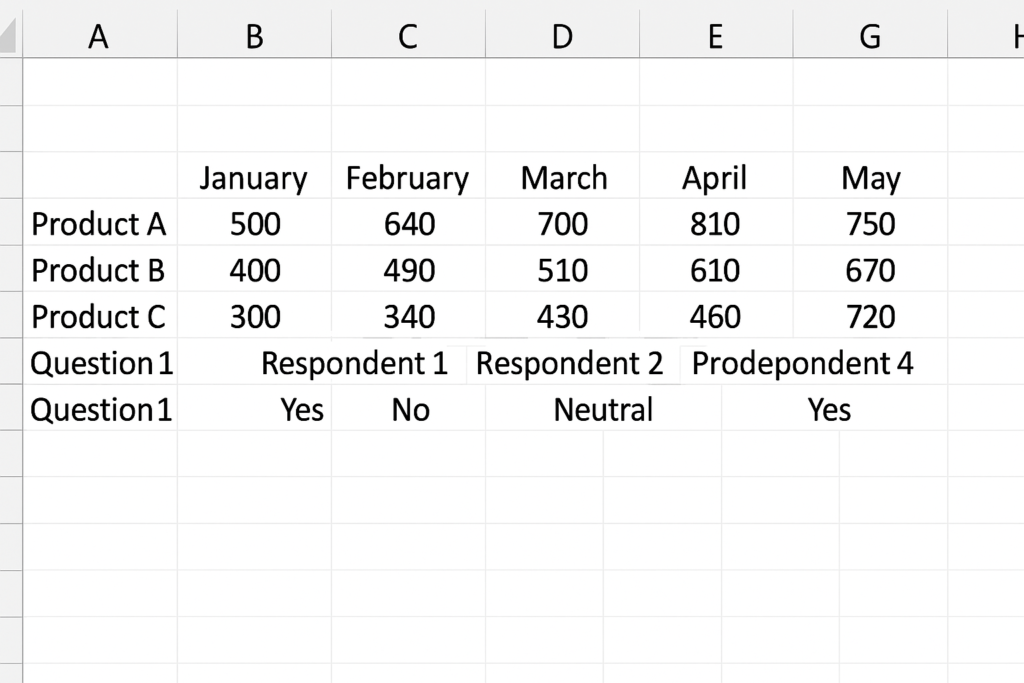
Task: Click the Prodepondent 4 cell
Action: [x=803, y=363]
